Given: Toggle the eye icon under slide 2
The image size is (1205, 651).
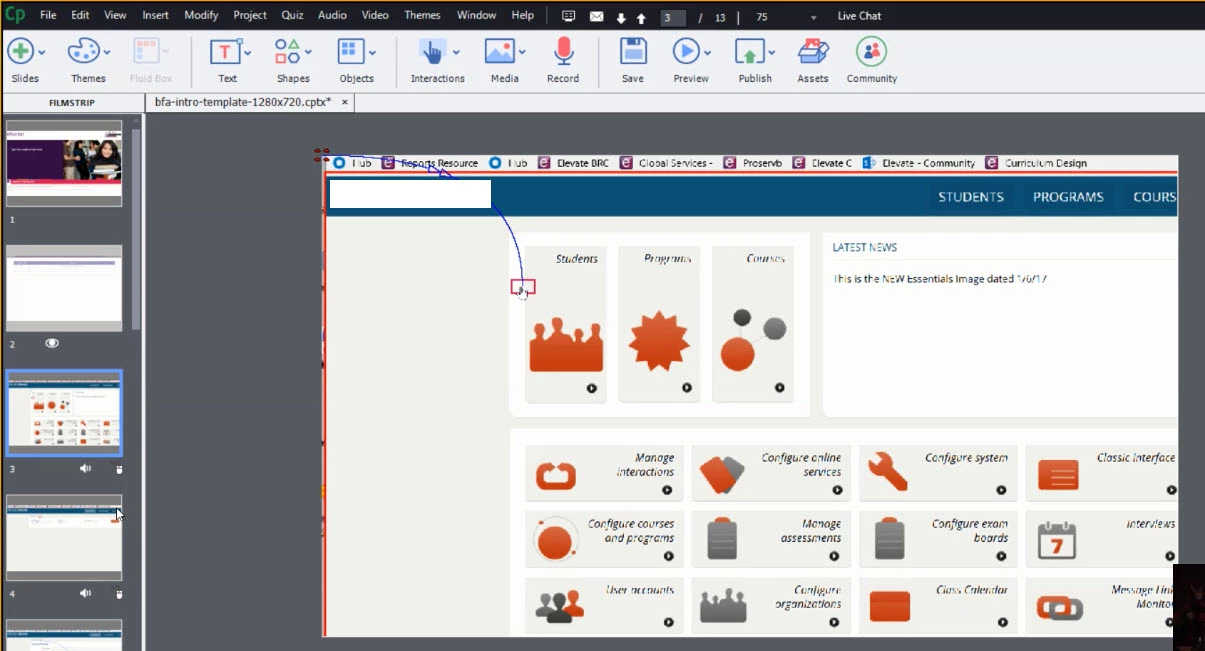Looking at the screenshot, I should (52, 343).
